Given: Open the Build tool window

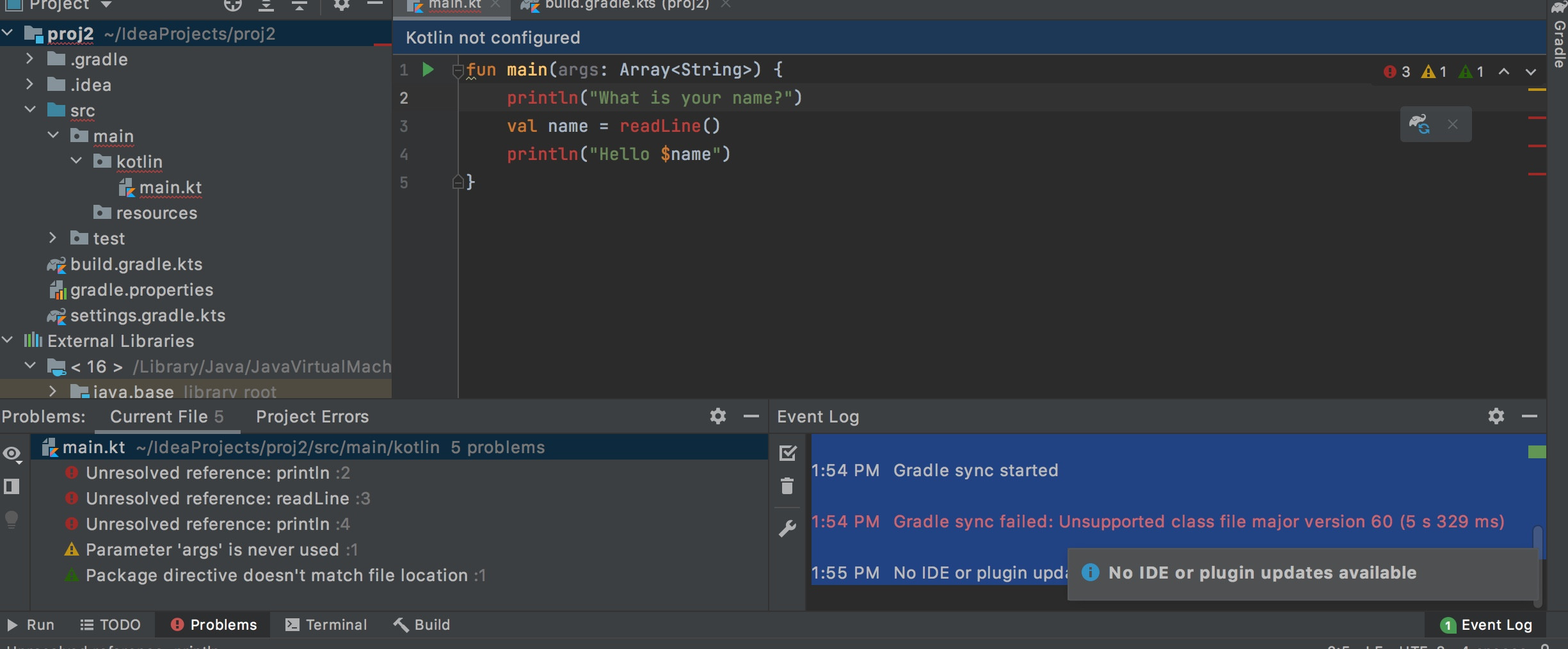Looking at the screenshot, I should [422, 625].
